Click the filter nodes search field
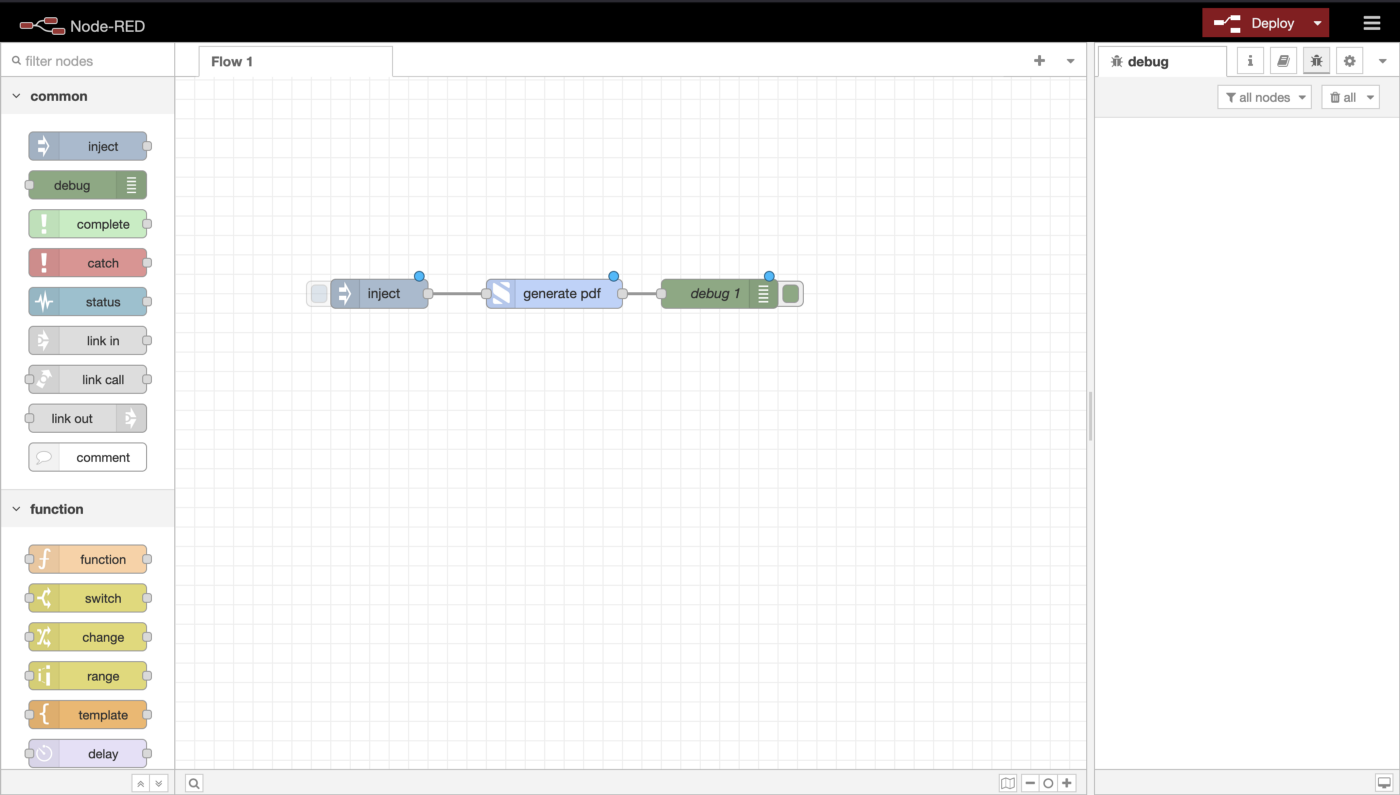Image resolution: width=1400 pixels, height=795 pixels. coord(90,61)
